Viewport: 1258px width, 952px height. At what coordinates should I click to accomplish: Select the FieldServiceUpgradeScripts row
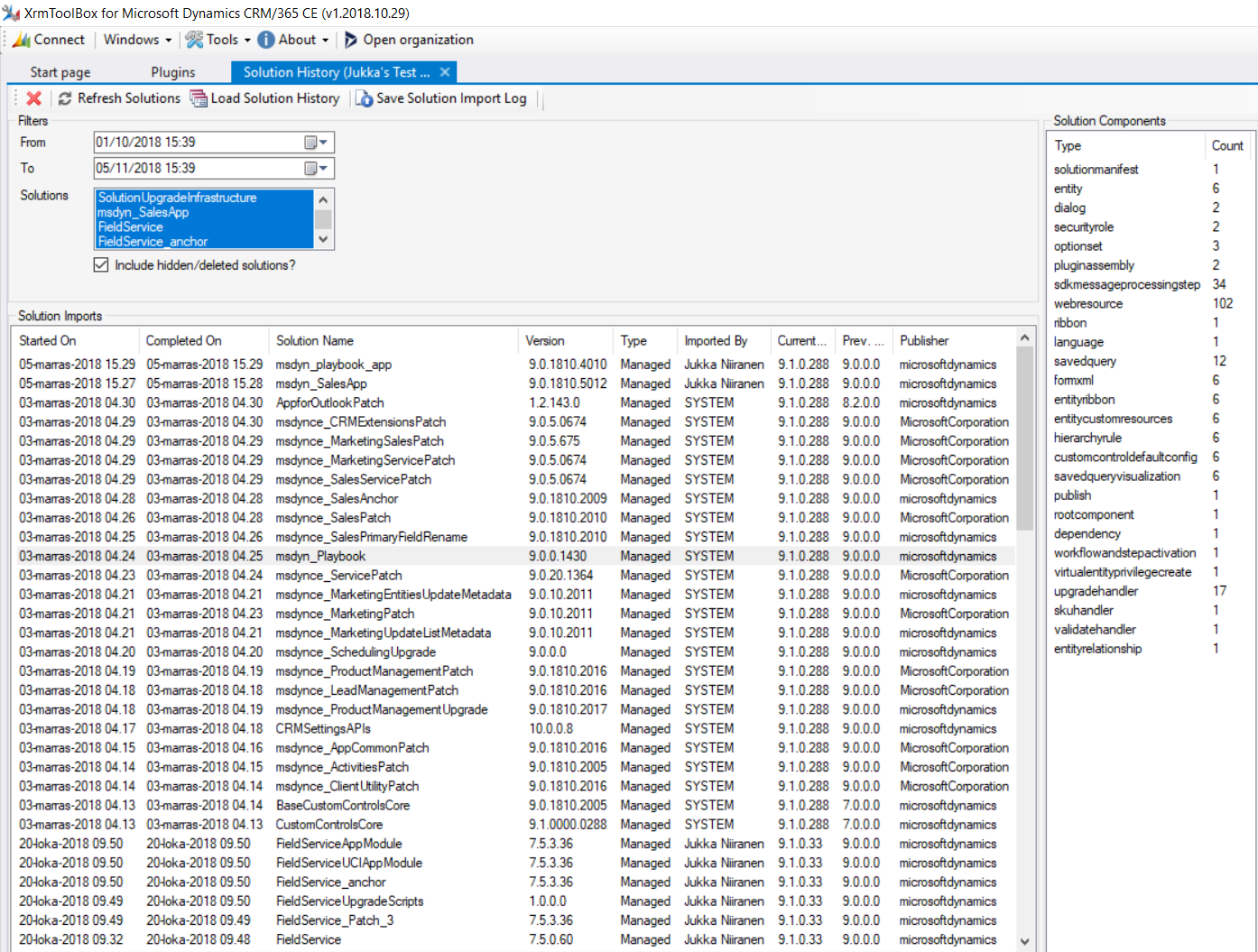point(513,901)
